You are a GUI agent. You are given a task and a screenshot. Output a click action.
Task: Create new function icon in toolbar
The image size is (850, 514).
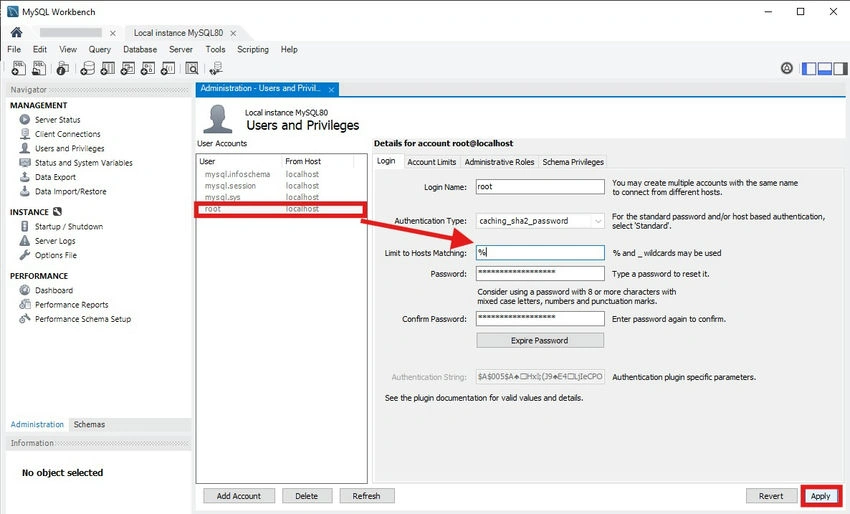tap(168, 68)
